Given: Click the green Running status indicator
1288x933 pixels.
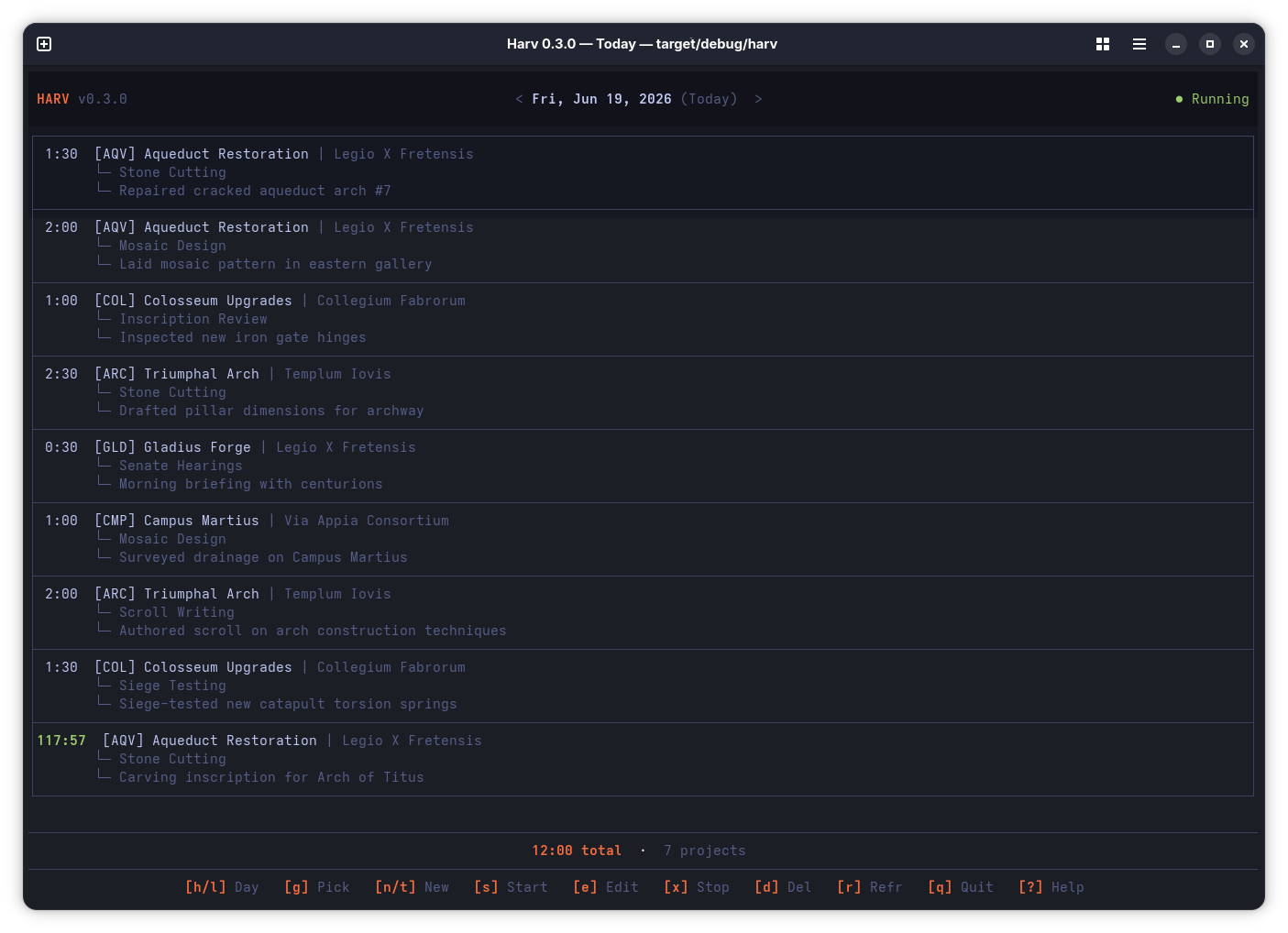Looking at the screenshot, I should [x=1212, y=99].
